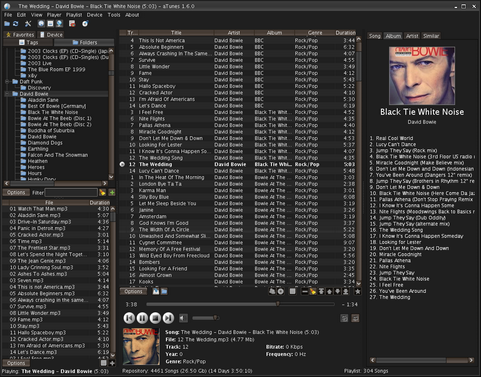Image resolution: width=481 pixels, height=377 pixels.
Task: Clear playlist using broom icon in playlist toolbar
Action: (x=313, y=292)
